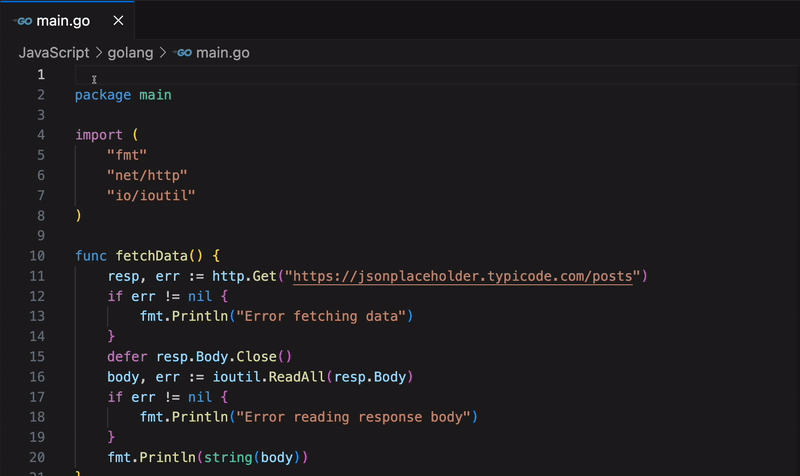Click the "net/http" import string

click(x=147, y=175)
